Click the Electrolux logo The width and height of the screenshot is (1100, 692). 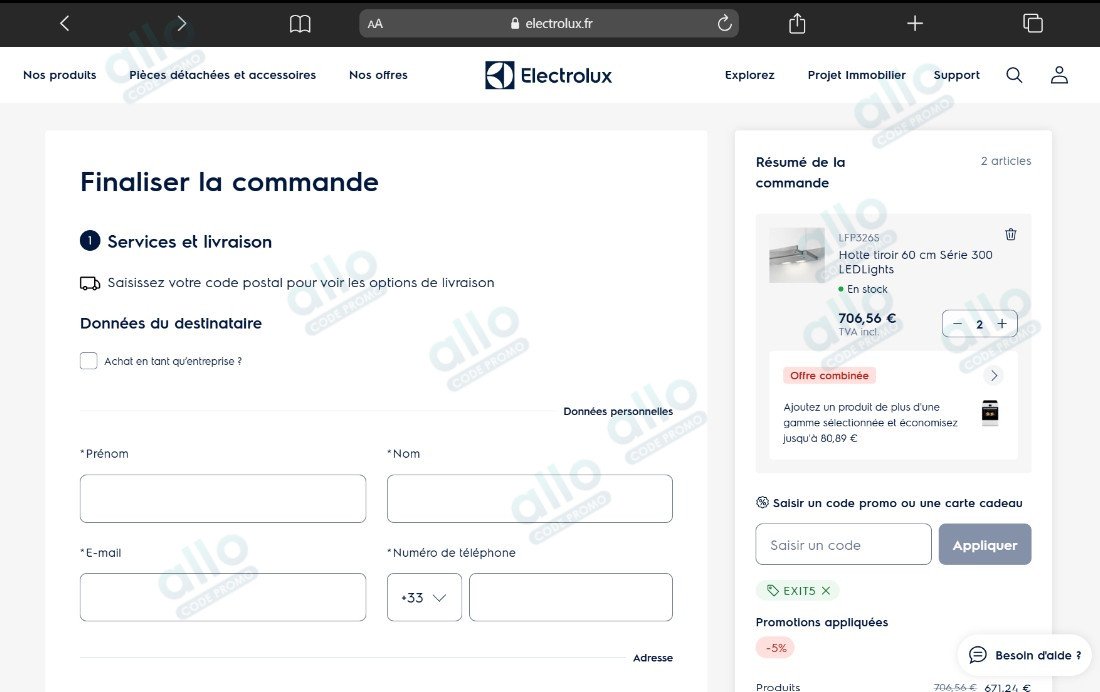point(549,75)
